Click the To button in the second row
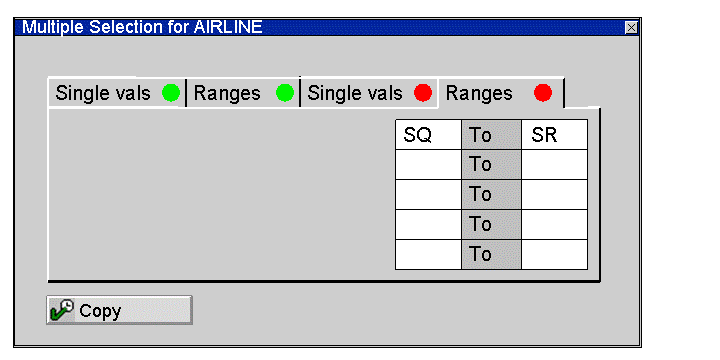720x360 pixels. [x=491, y=164]
